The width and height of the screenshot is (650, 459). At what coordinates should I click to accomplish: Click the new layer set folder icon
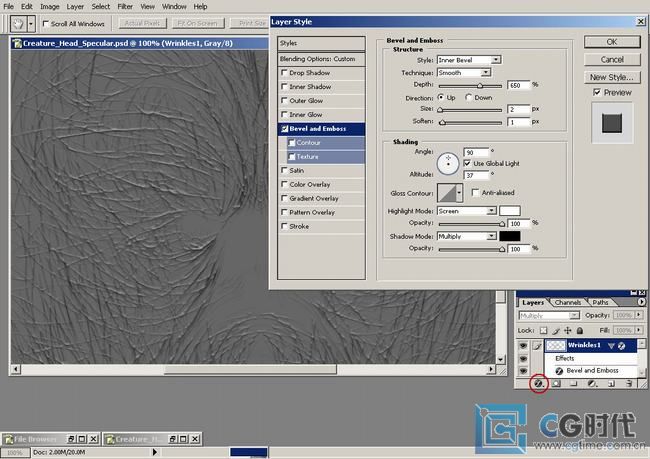574,384
